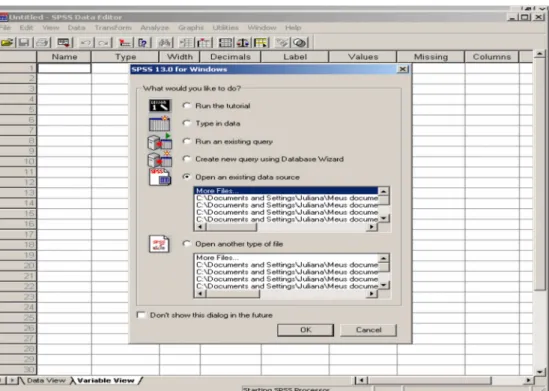
Task: Select the Type in data radio button
Action: click(187, 123)
